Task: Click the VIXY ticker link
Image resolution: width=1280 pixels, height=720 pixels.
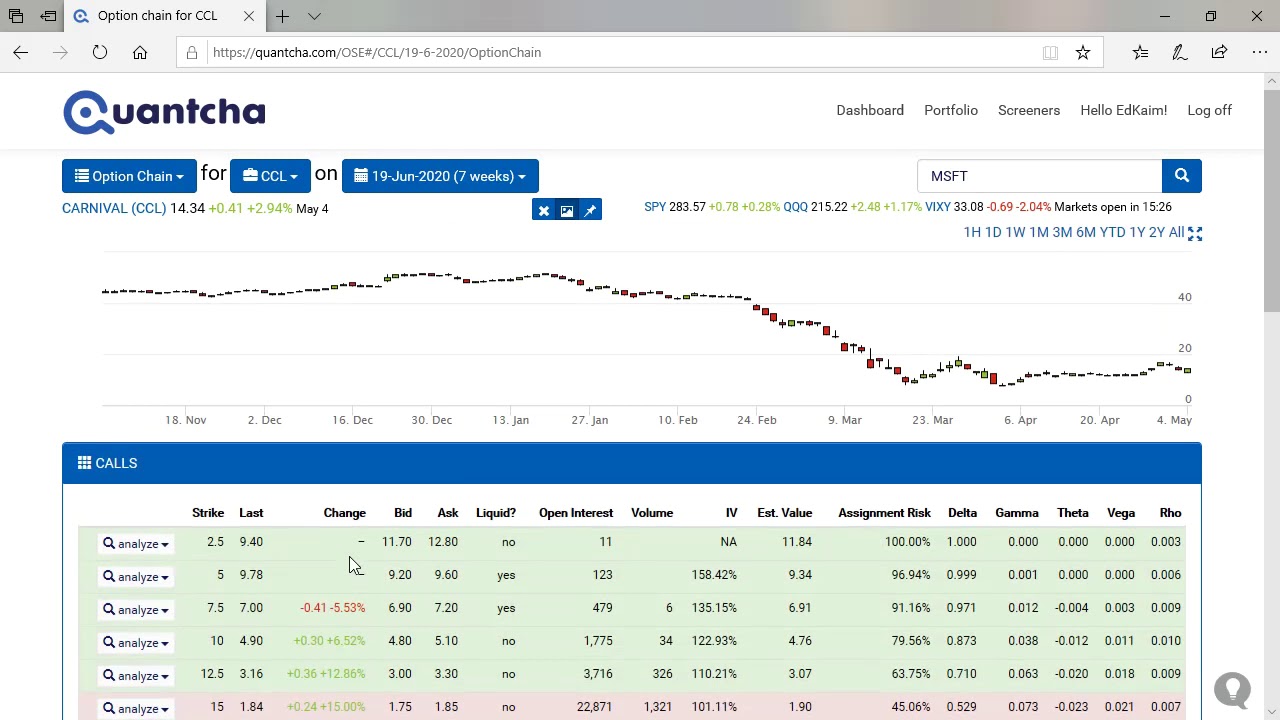Action: tap(937, 207)
